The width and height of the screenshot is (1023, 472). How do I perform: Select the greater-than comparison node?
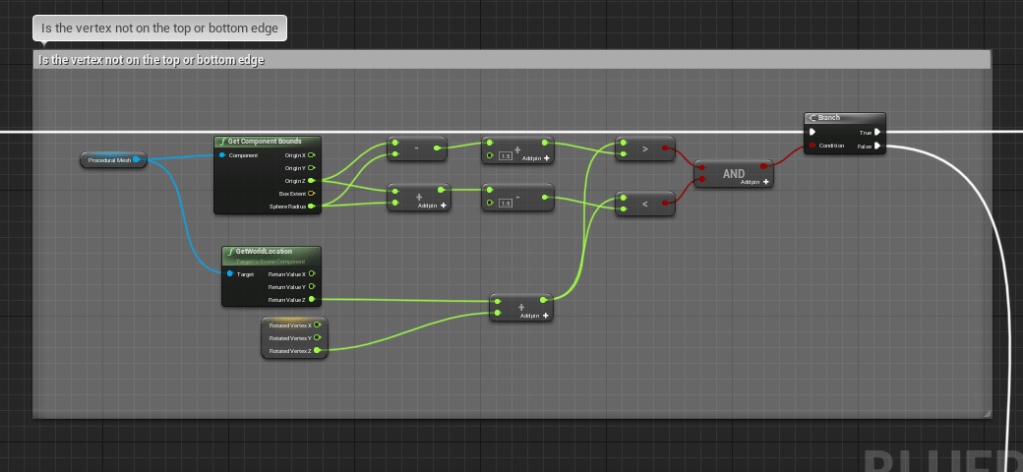point(645,149)
